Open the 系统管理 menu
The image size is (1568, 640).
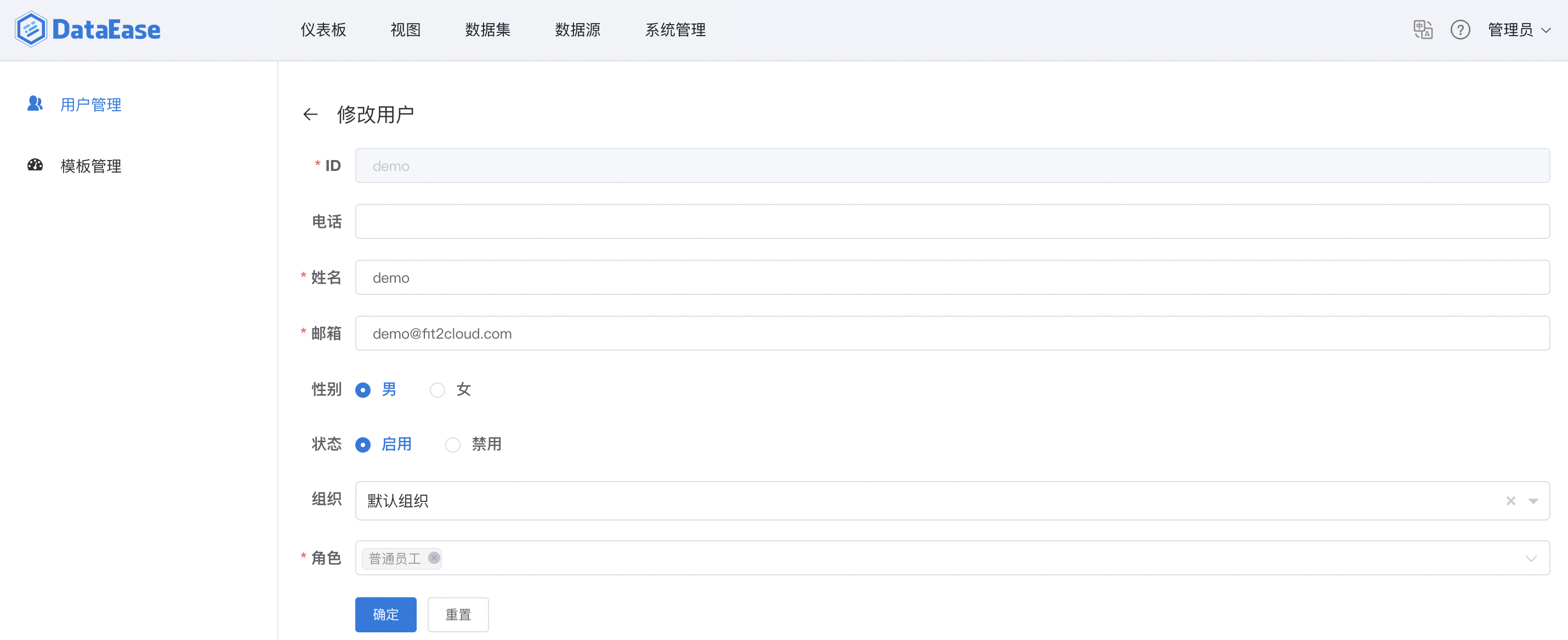click(x=675, y=30)
